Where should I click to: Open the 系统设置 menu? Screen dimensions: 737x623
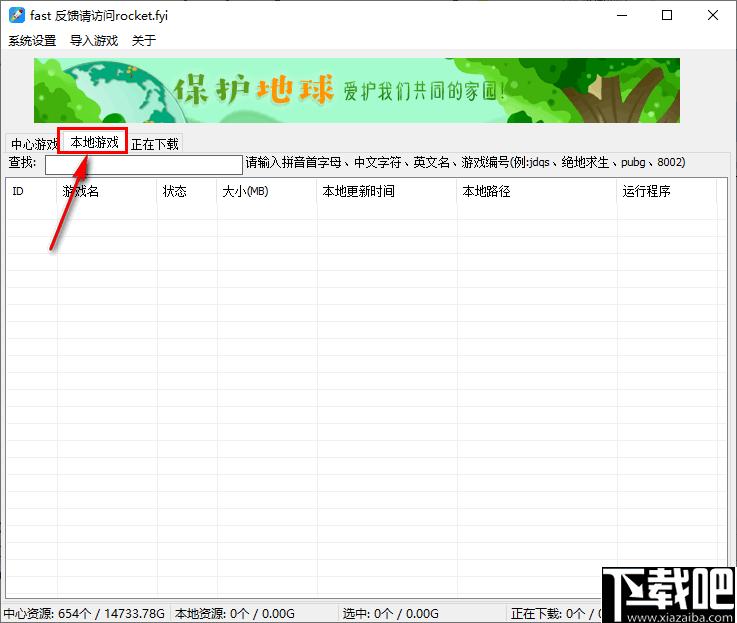(32, 40)
